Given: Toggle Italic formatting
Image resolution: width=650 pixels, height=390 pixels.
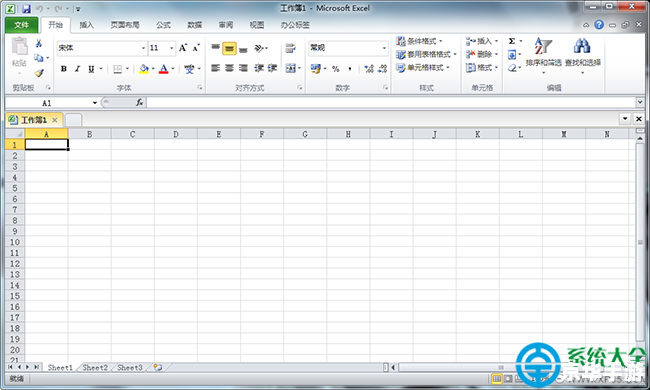Looking at the screenshot, I should 78,69.
